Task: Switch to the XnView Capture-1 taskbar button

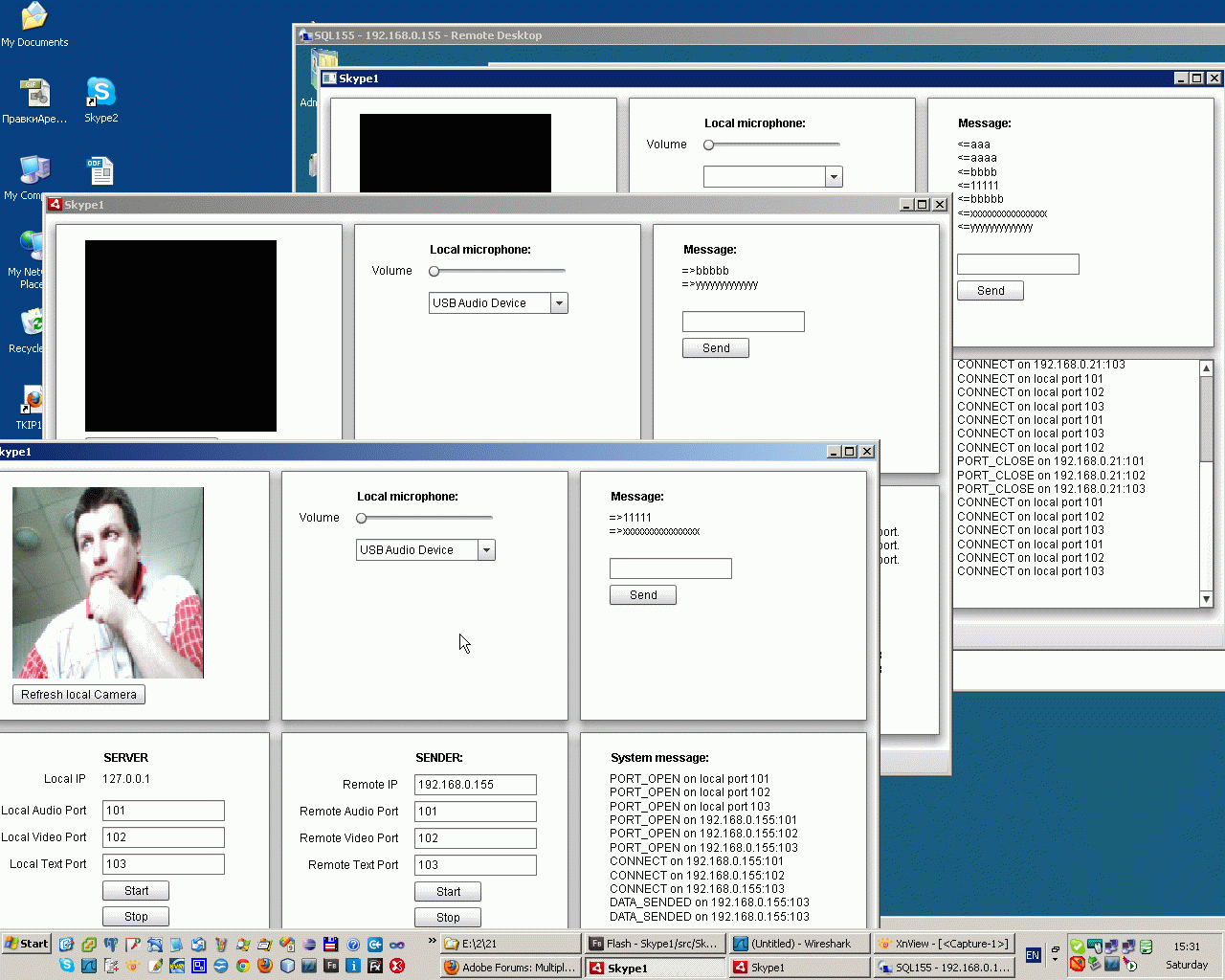Action: click(945, 944)
